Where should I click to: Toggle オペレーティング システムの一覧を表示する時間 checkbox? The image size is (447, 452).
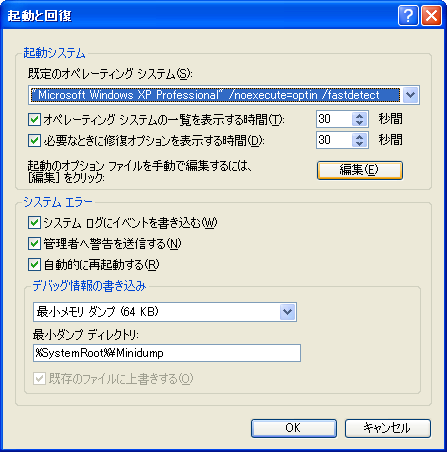34,119
